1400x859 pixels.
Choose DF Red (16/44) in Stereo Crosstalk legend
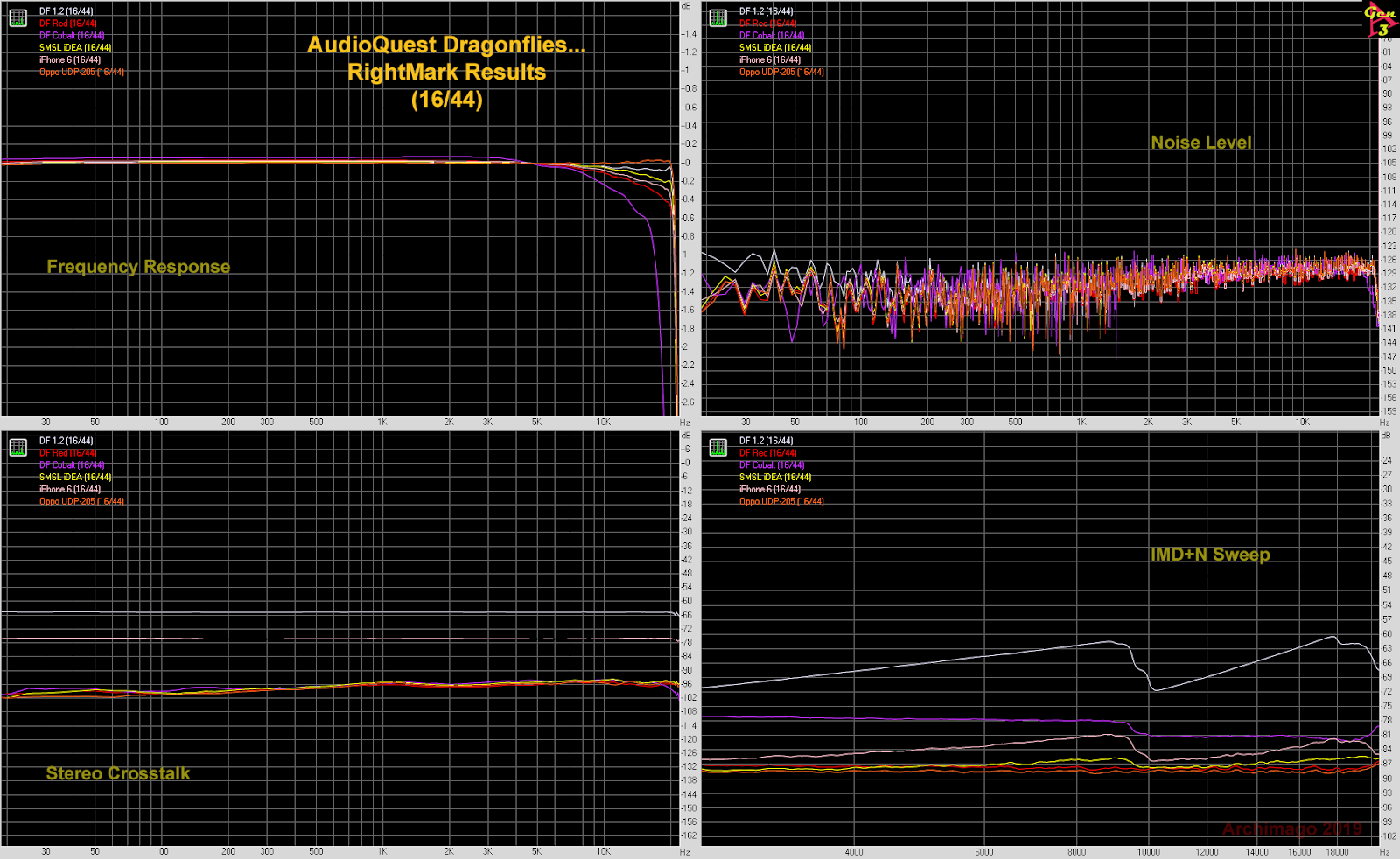67,453
